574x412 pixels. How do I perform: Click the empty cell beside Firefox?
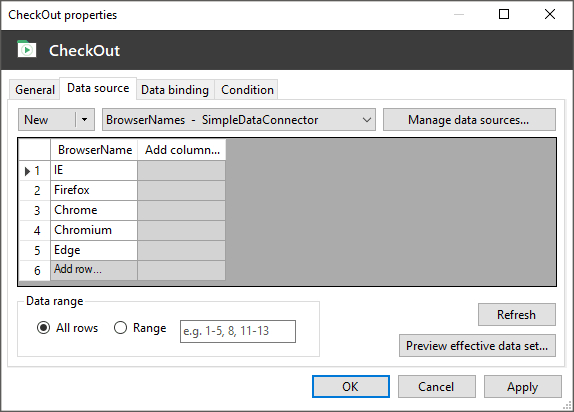(182, 190)
